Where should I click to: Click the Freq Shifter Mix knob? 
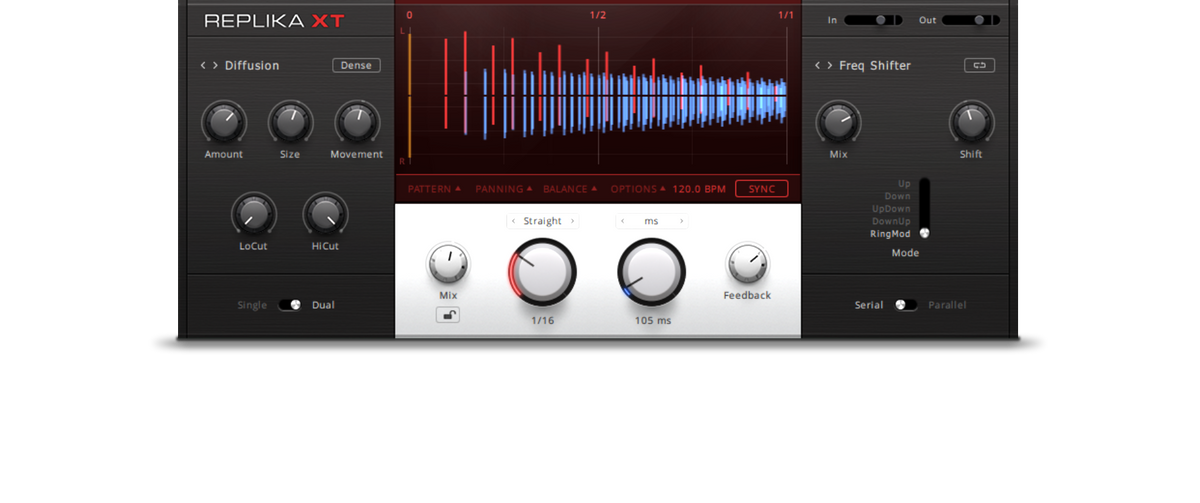838,123
